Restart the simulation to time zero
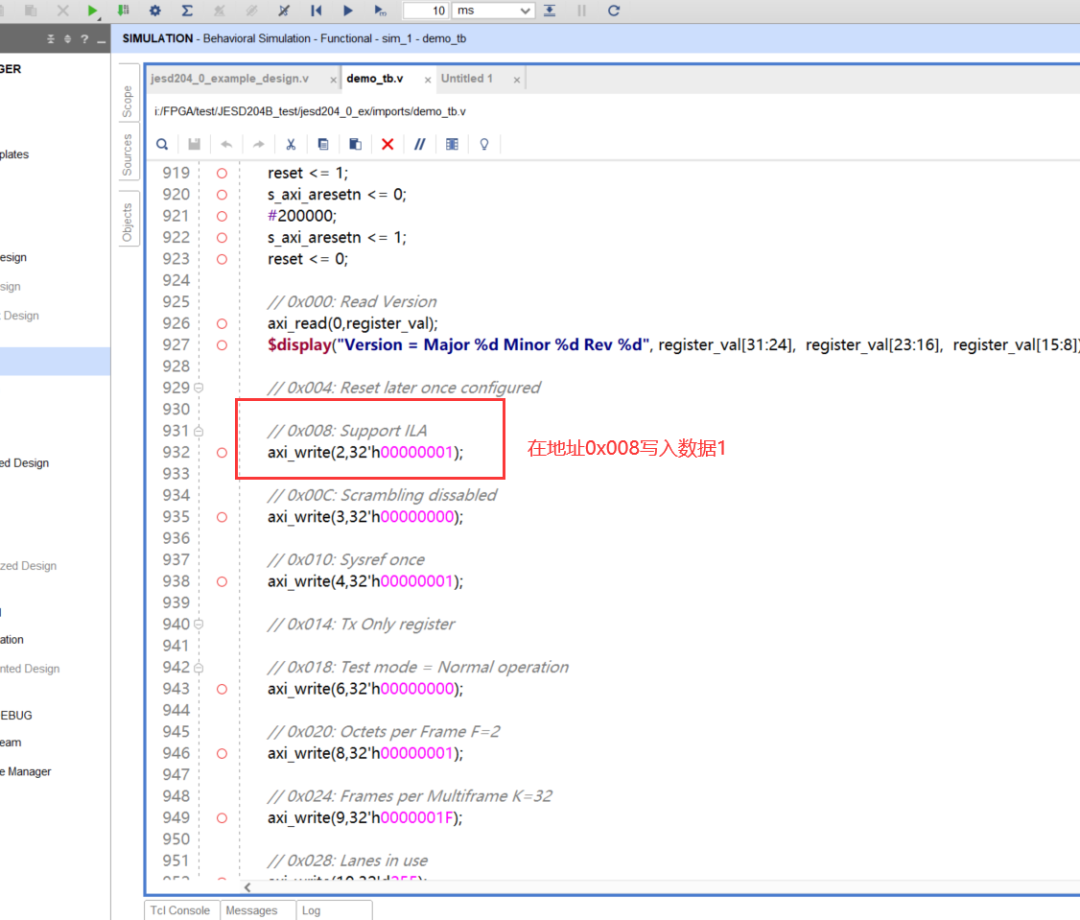 point(316,10)
